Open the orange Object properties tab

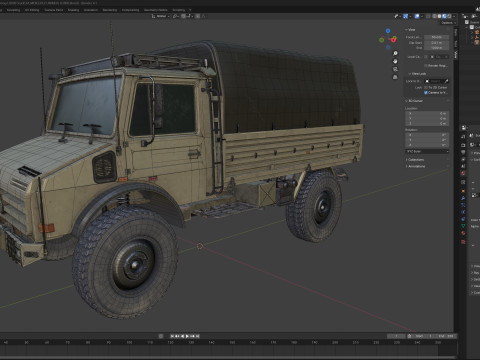point(463,191)
